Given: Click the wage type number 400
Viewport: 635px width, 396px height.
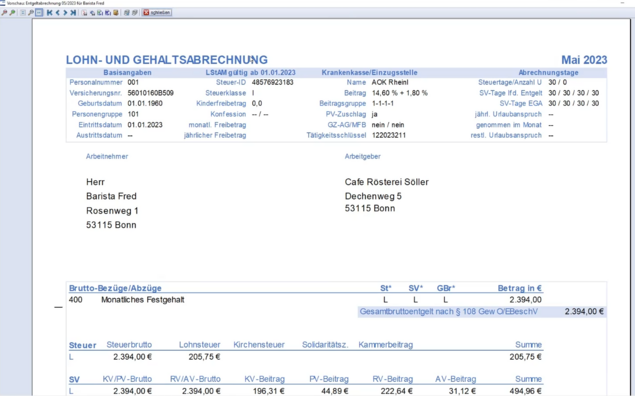Looking at the screenshot, I should pos(76,300).
